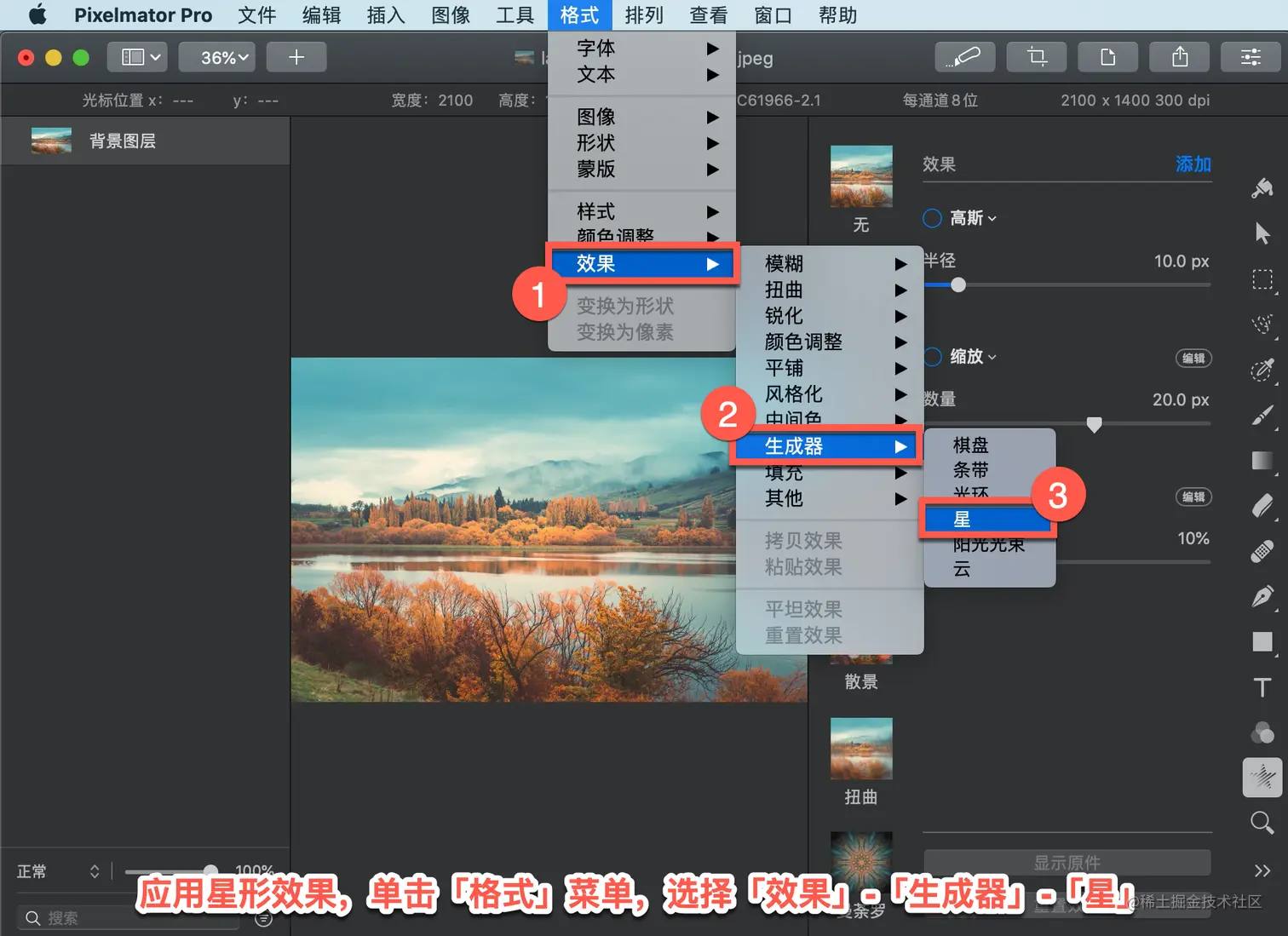Expand the 样式 submenu
The image size is (1288, 936).
pos(642,211)
